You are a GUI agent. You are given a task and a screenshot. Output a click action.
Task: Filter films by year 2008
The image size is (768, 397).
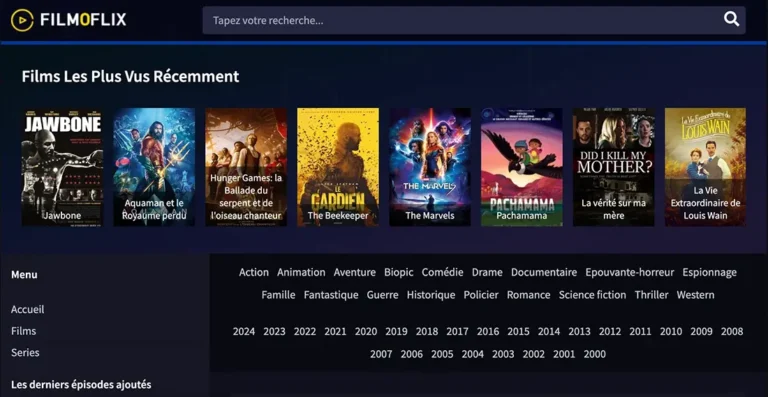click(x=732, y=331)
